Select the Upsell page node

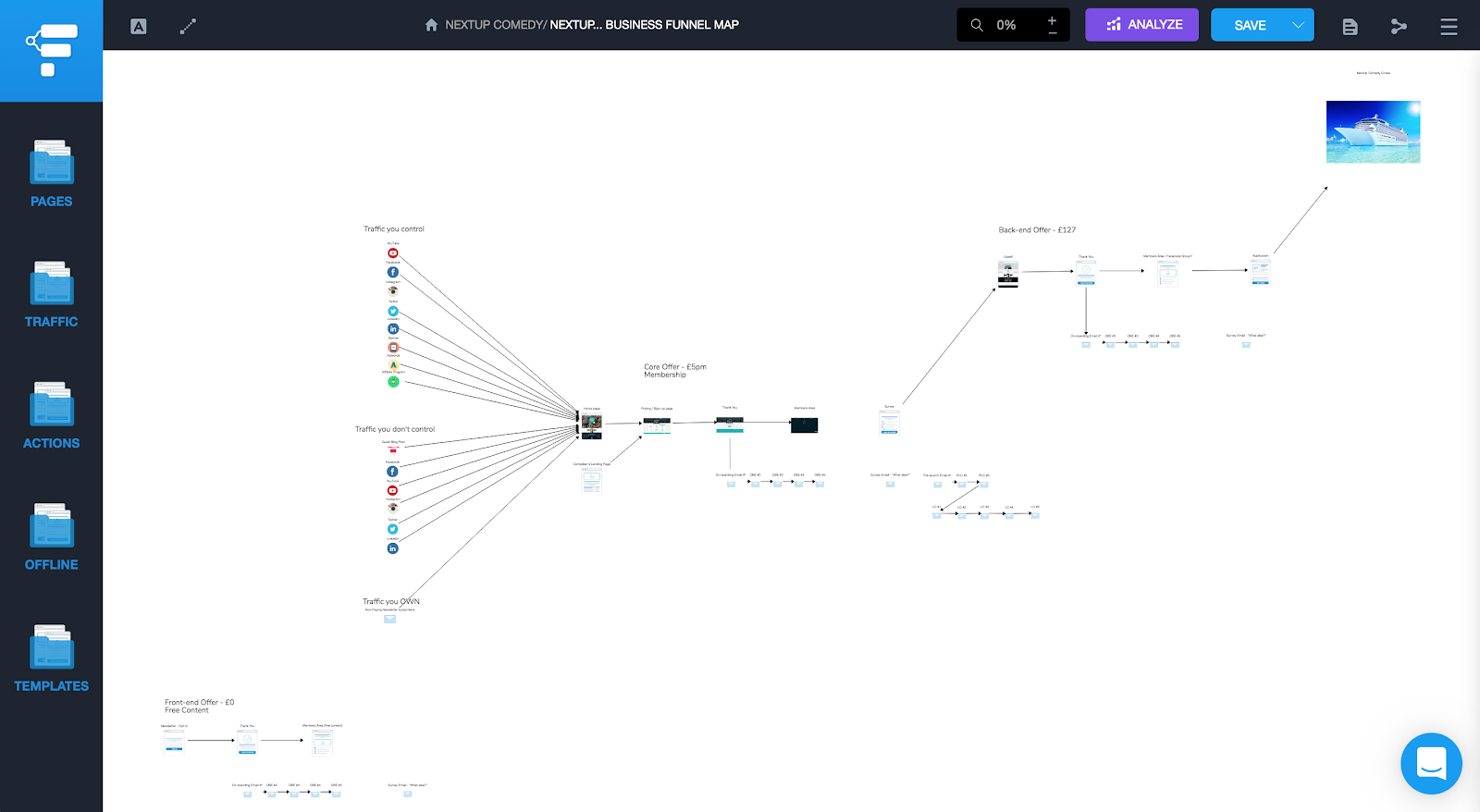[x=1008, y=275]
